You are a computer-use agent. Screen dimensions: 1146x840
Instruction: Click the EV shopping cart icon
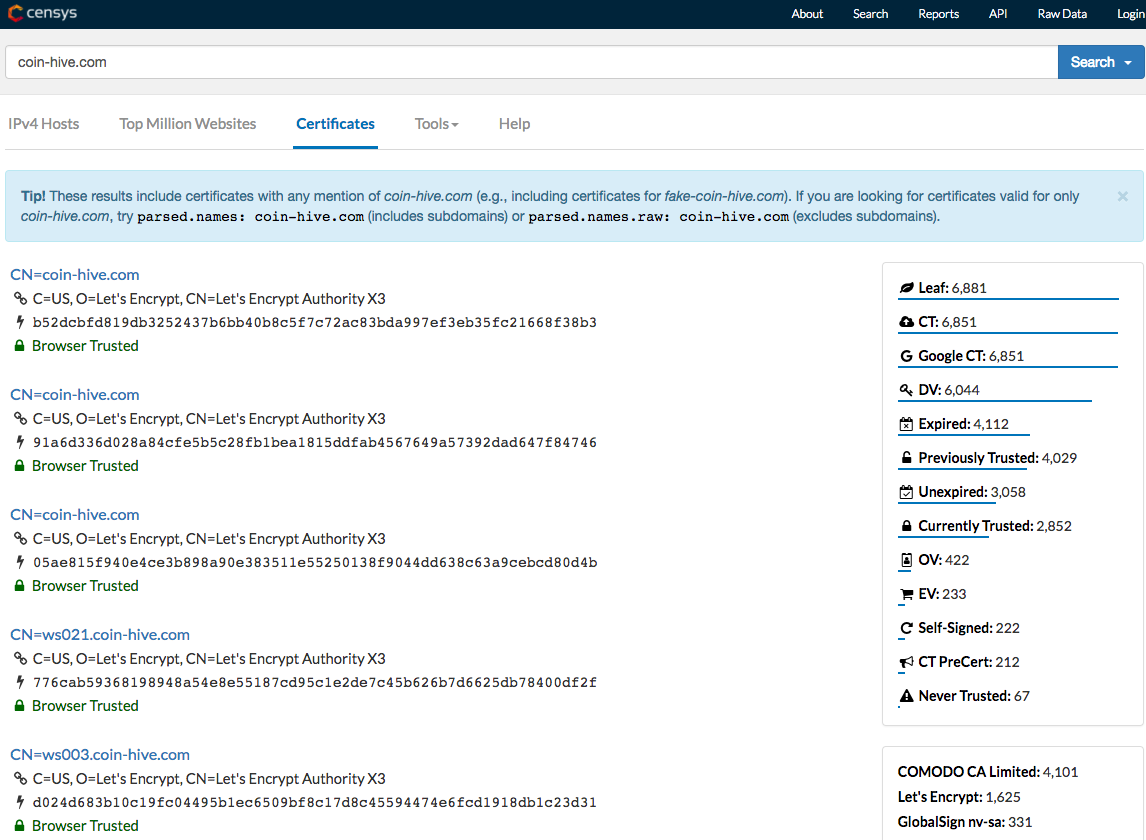pyautogui.click(x=907, y=594)
